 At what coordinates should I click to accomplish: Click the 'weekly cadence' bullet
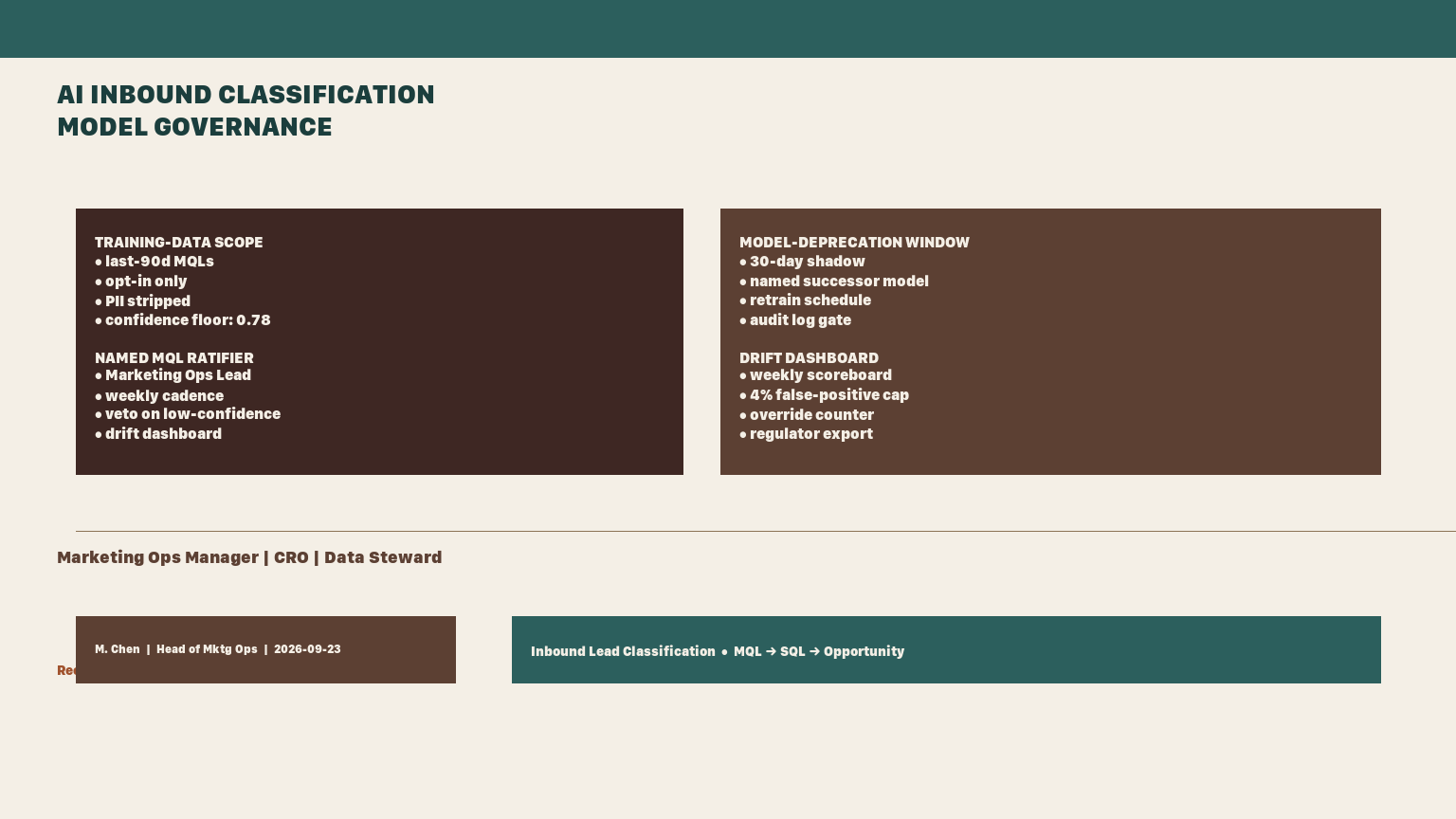(x=159, y=396)
